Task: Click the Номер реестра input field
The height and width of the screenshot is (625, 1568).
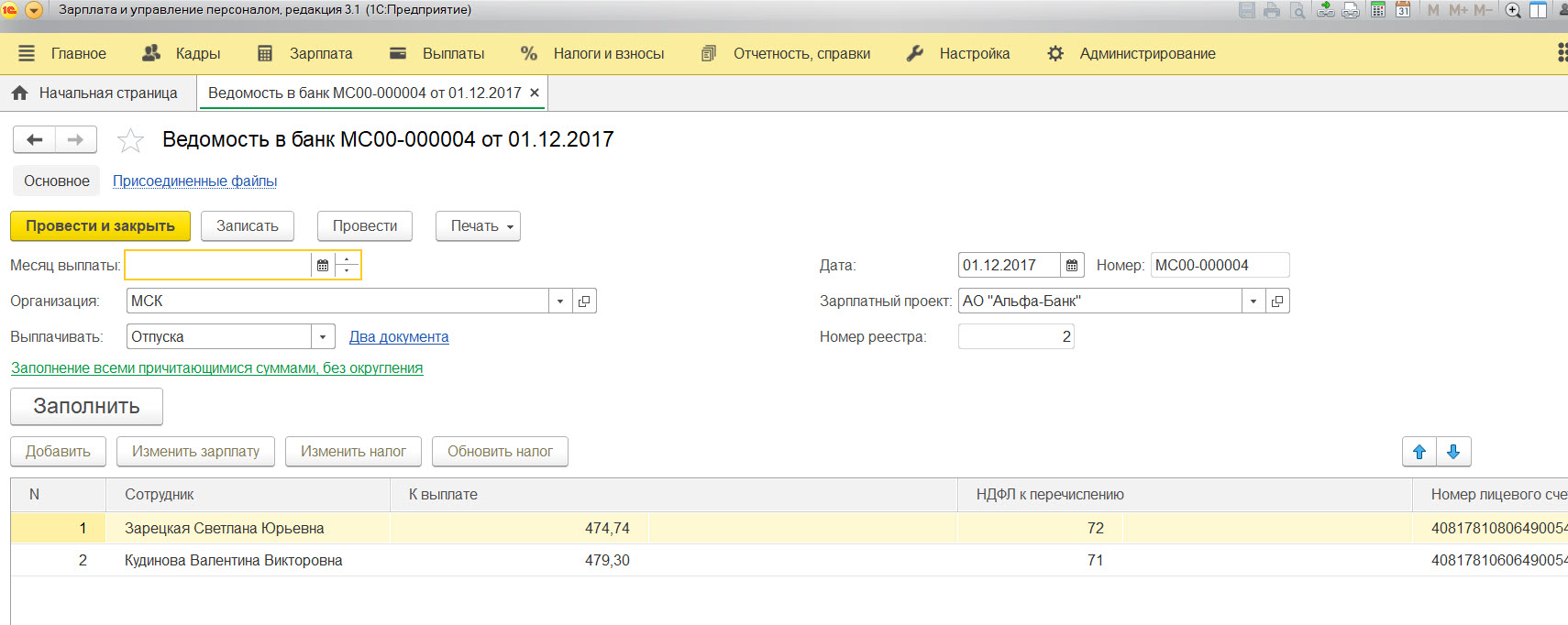Action: [1015, 337]
